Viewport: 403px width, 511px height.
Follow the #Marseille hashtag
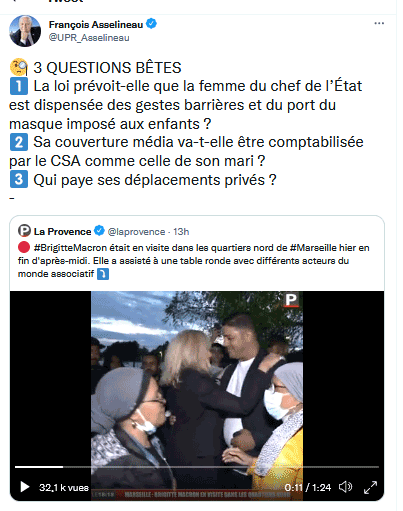[313, 248]
